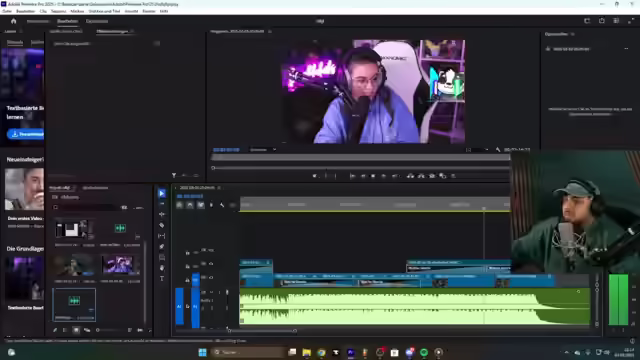Viewport: 640px width, 360px height.
Task: Toggle A1 source patching button
Action: coord(179,306)
